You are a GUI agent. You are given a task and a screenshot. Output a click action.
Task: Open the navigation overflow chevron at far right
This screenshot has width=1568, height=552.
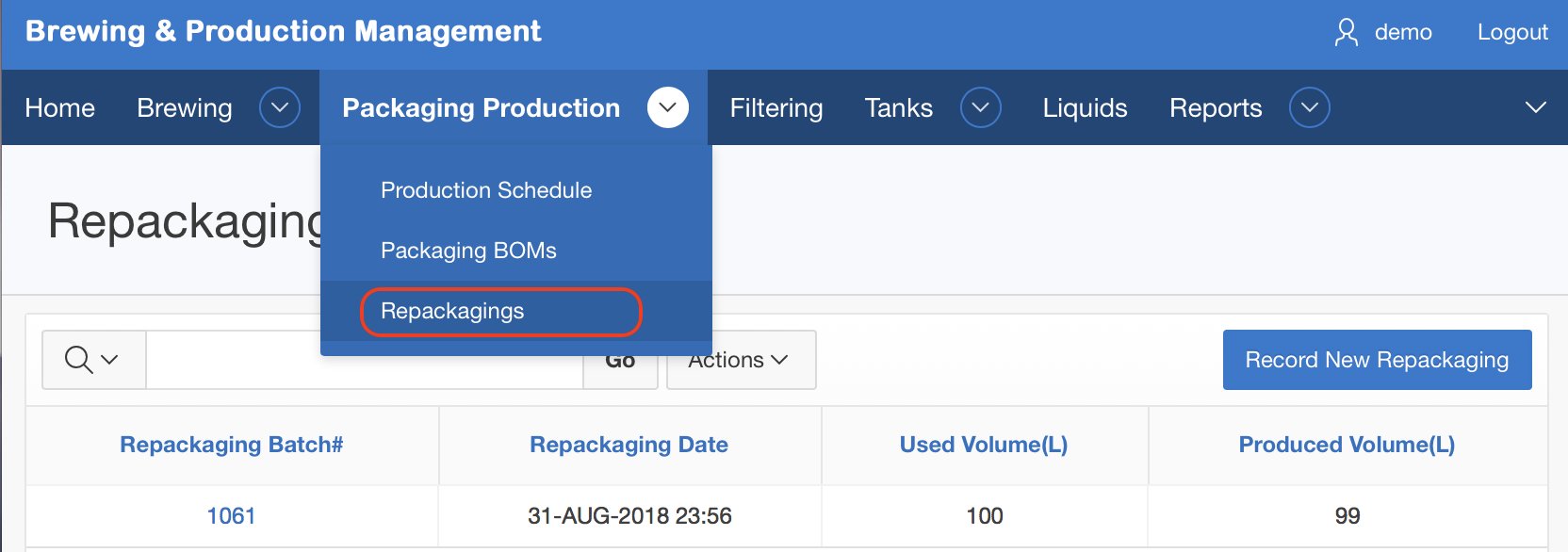[x=1535, y=107]
